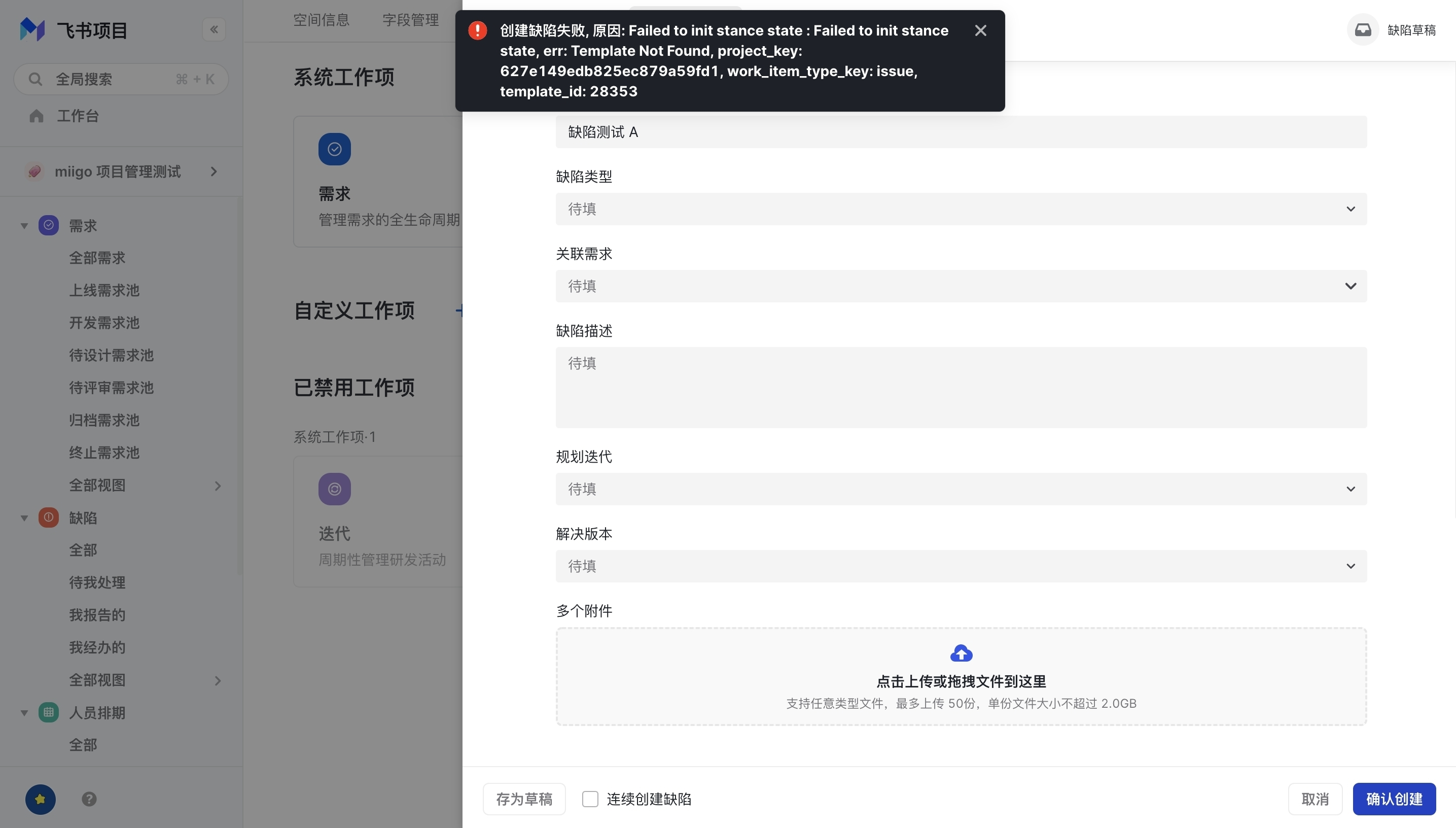Click 系统工作项·1 label
The image size is (1456, 828).
335,437
